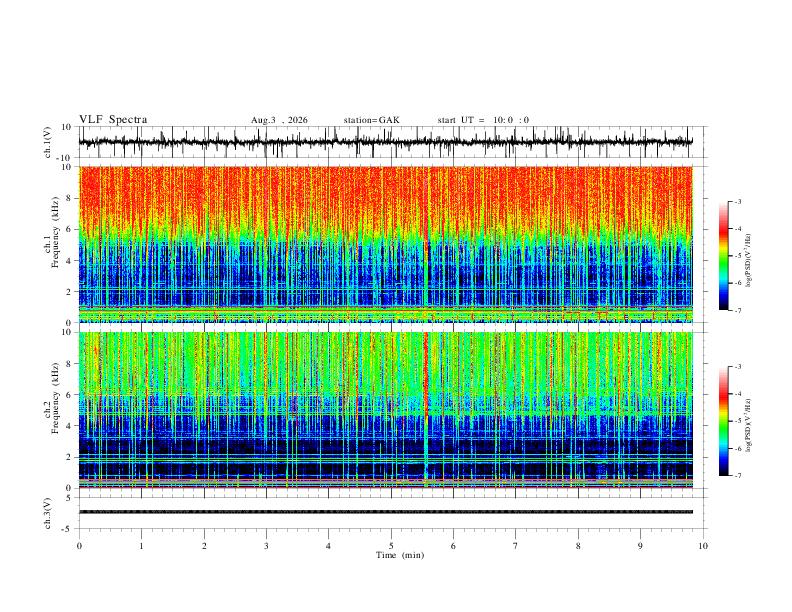This screenshot has width=792, height=612.
Task: Click the "-5" tick of ch.3(V) axis
Action: [68, 529]
